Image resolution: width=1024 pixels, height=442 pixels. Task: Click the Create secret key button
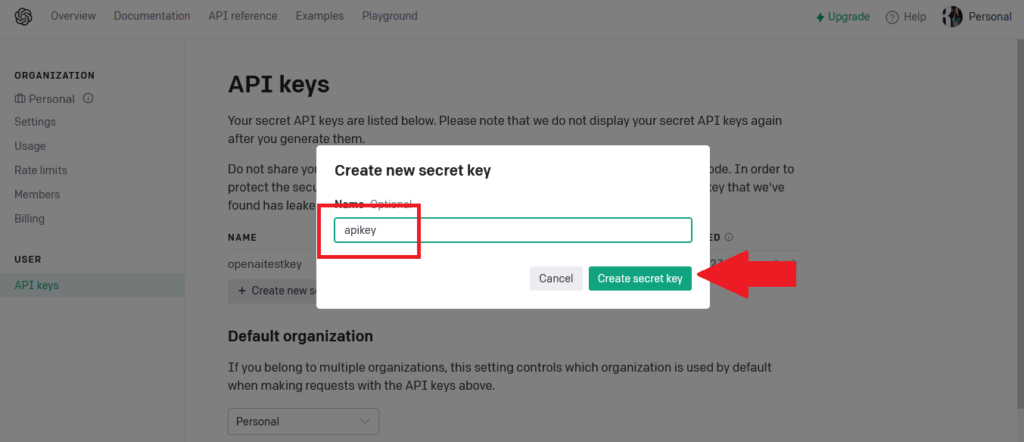coord(640,279)
